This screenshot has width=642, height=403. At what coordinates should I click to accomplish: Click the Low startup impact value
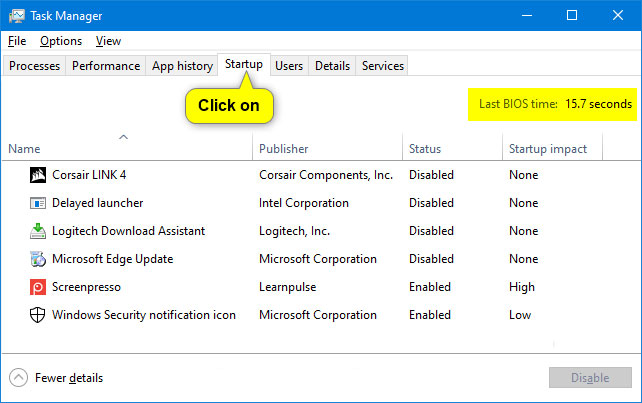(x=520, y=315)
